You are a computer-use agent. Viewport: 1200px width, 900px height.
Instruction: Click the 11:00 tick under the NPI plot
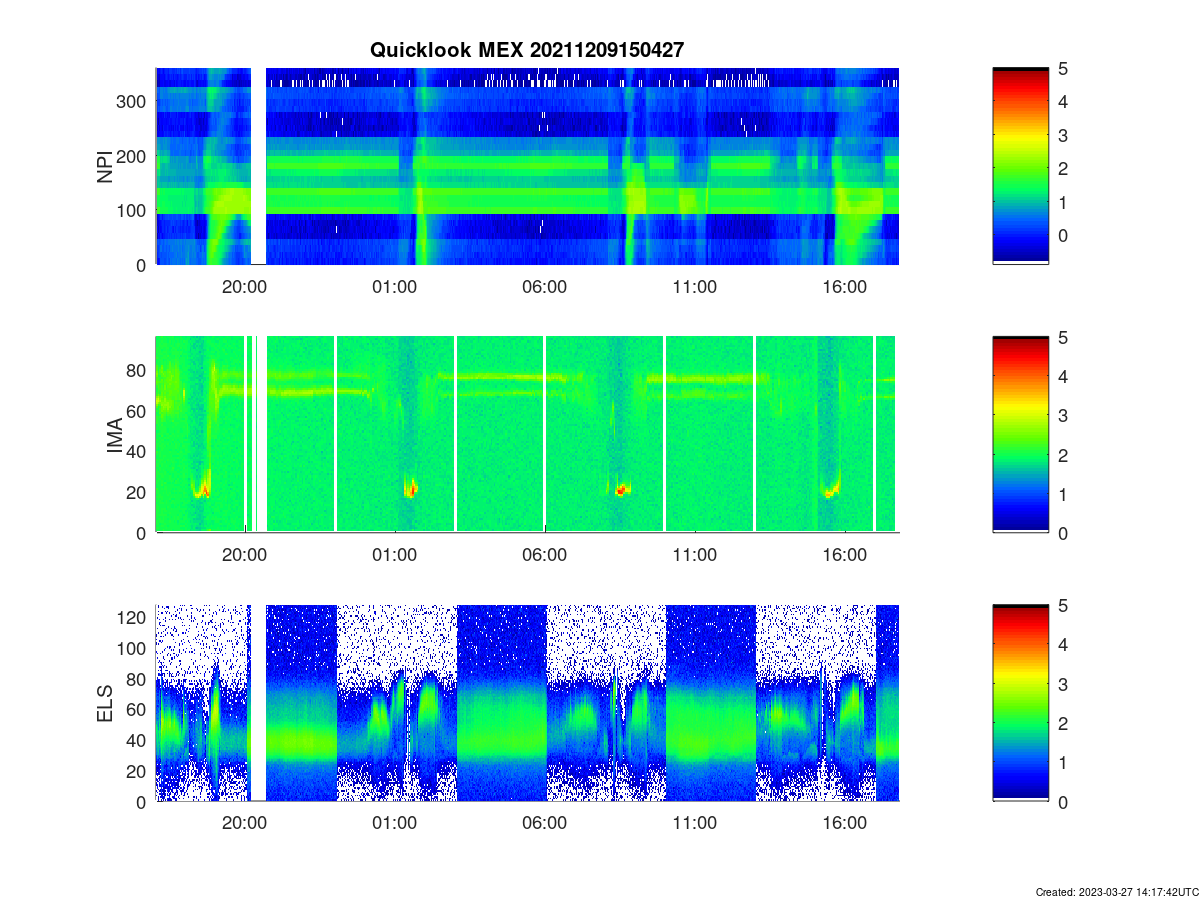point(694,286)
